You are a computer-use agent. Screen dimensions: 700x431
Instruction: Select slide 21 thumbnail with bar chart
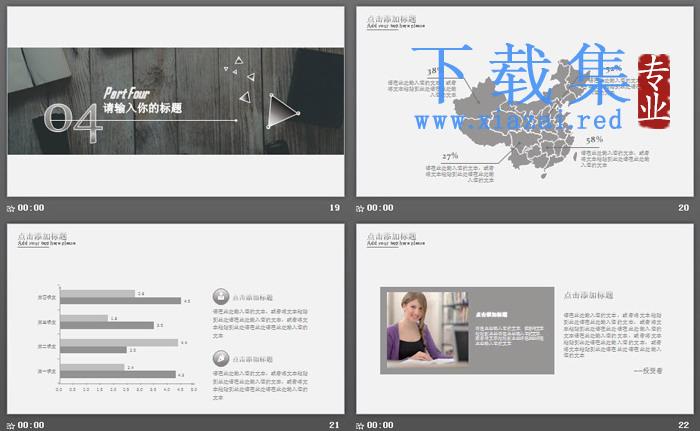[175, 318]
